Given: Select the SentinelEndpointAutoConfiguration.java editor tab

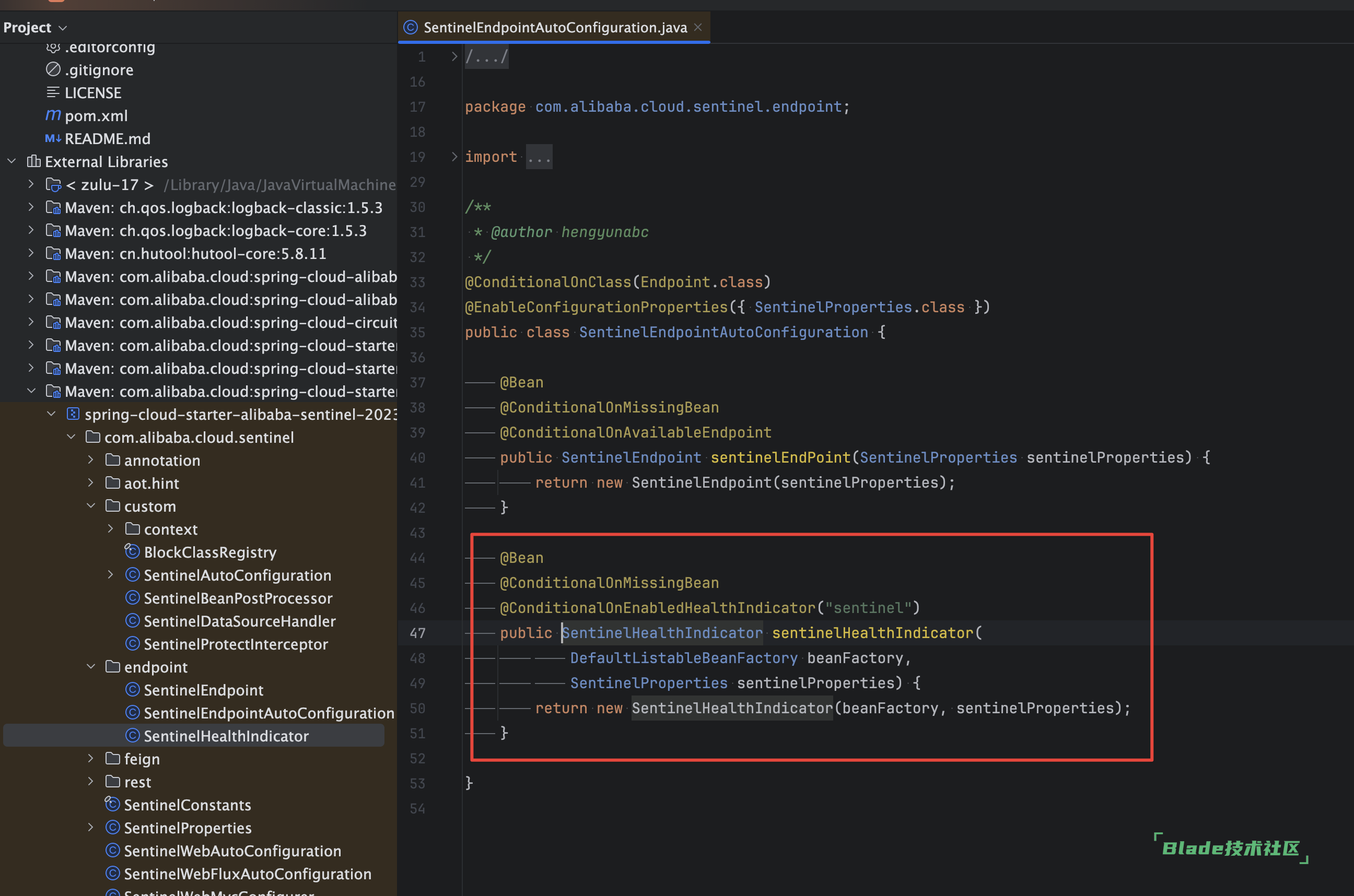Looking at the screenshot, I should click(x=554, y=28).
